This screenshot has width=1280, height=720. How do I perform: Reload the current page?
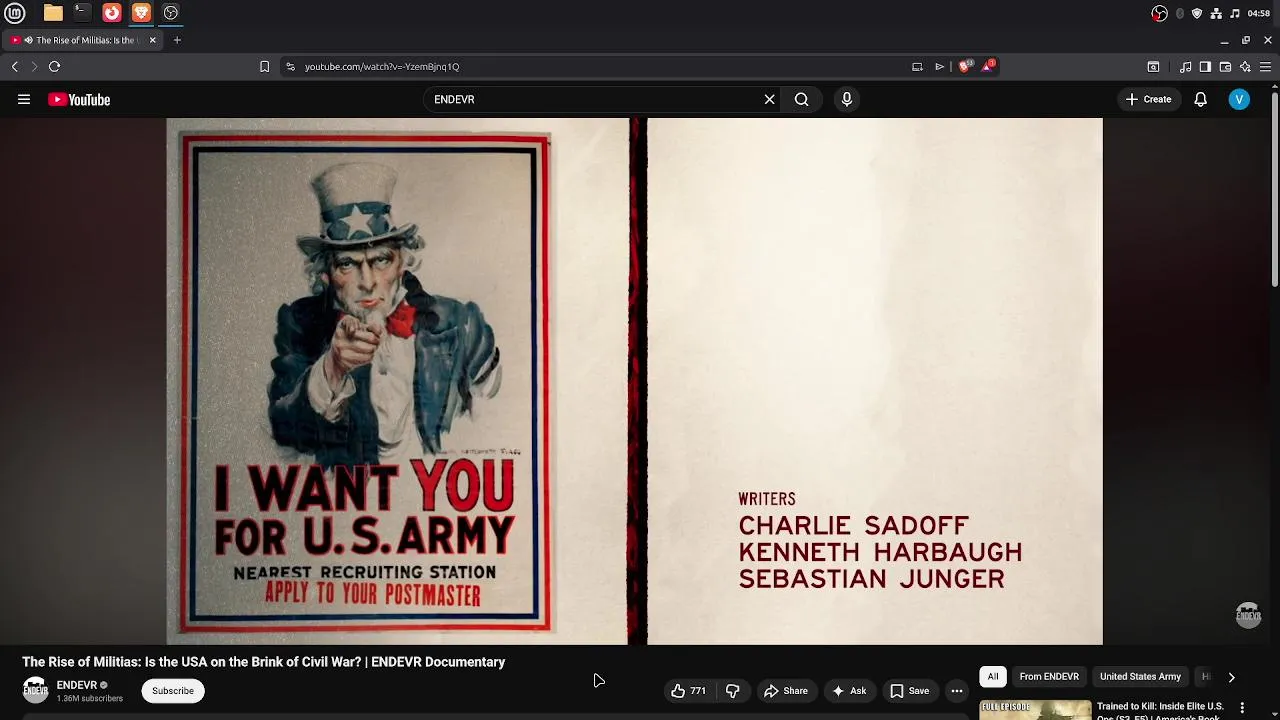[54, 67]
